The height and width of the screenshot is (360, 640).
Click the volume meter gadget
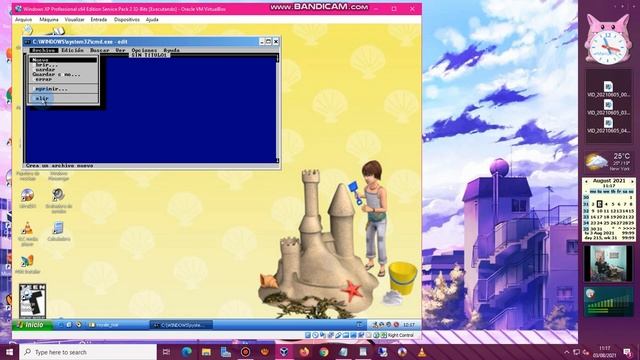tap(608, 302)
